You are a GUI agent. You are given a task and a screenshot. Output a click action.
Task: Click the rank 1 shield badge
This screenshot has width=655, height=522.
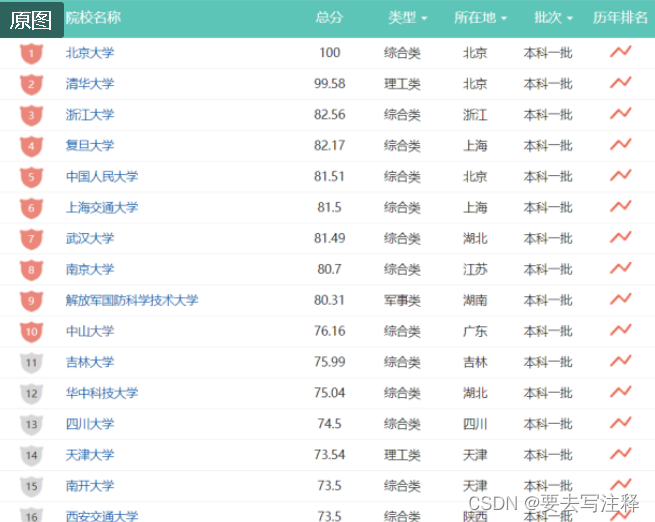pyautogui.click(x=31, y=53)
